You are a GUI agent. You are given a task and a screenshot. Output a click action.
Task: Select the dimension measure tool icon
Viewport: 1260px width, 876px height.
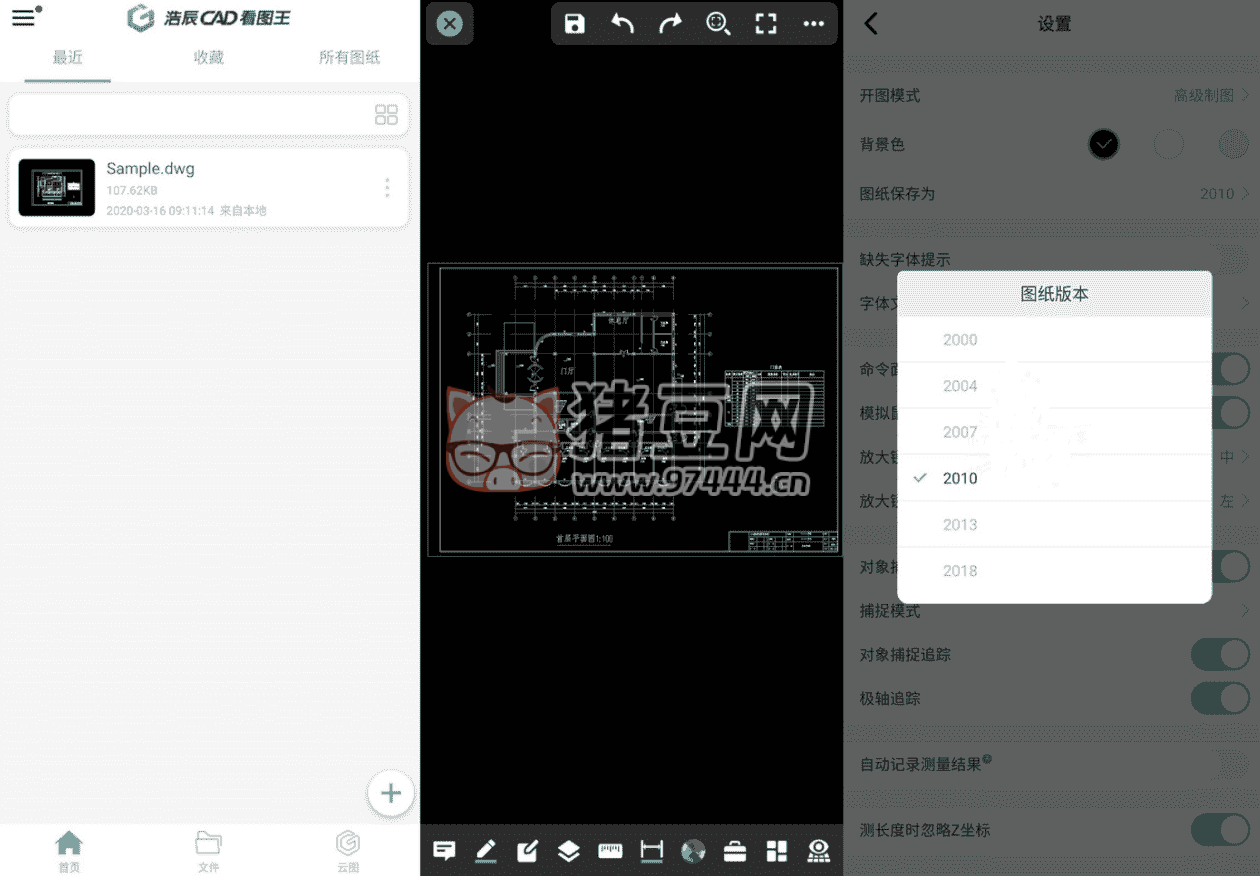[x=651, y=851]
